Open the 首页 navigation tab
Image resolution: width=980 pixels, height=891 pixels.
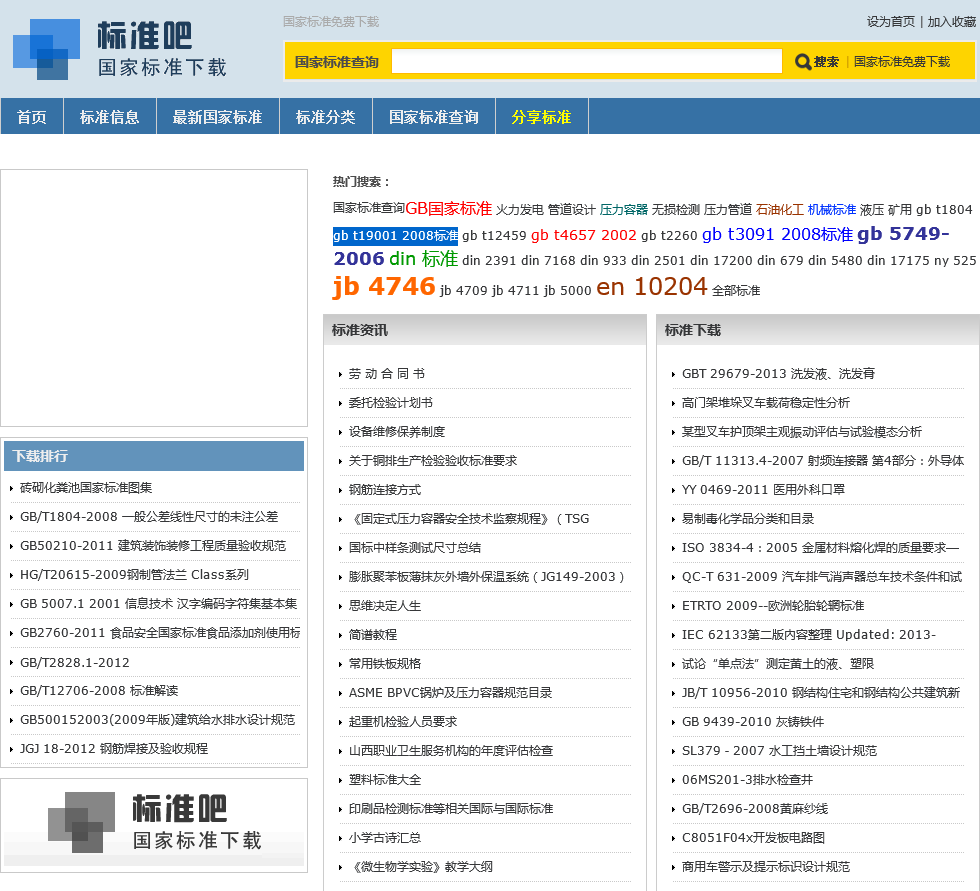point(32,117)
